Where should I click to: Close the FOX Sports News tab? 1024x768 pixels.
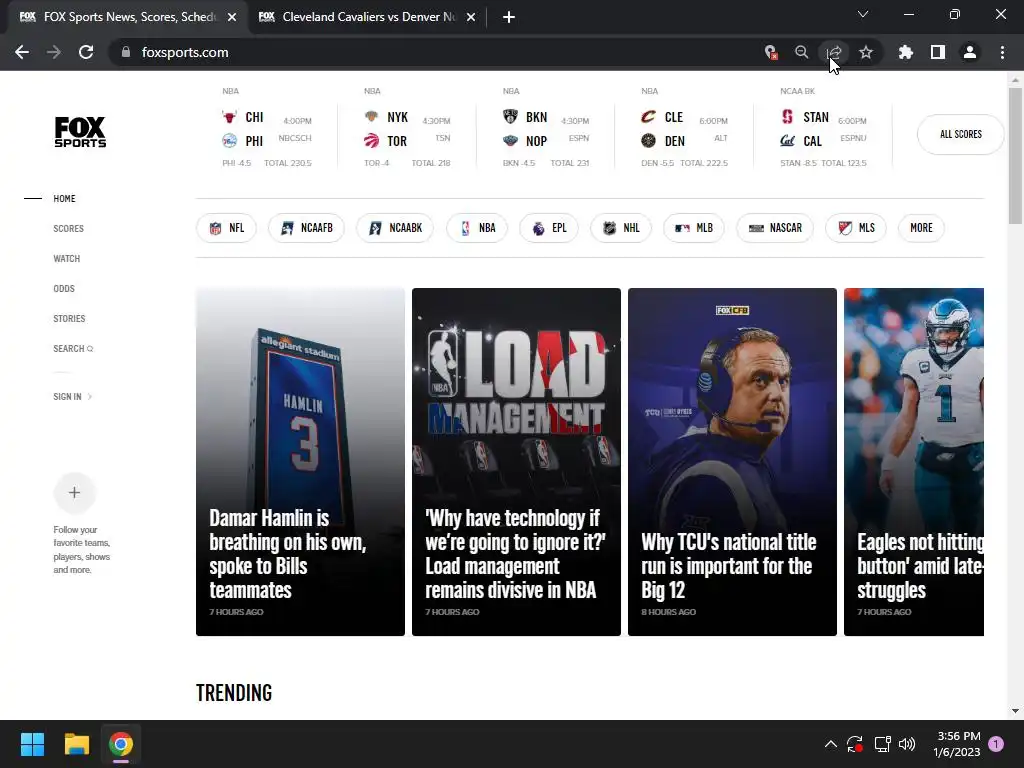coord(232,17)
